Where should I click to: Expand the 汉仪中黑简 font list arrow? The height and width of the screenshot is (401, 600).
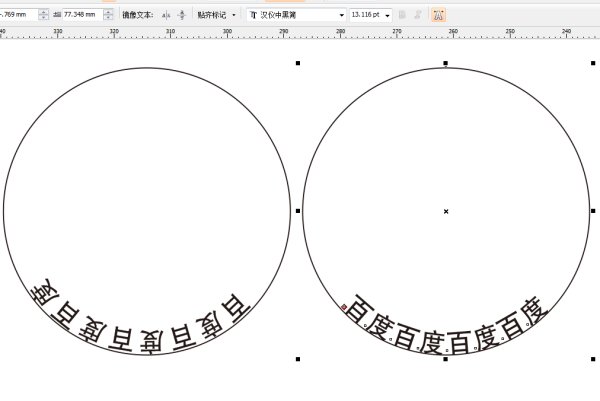click(341, 15)
